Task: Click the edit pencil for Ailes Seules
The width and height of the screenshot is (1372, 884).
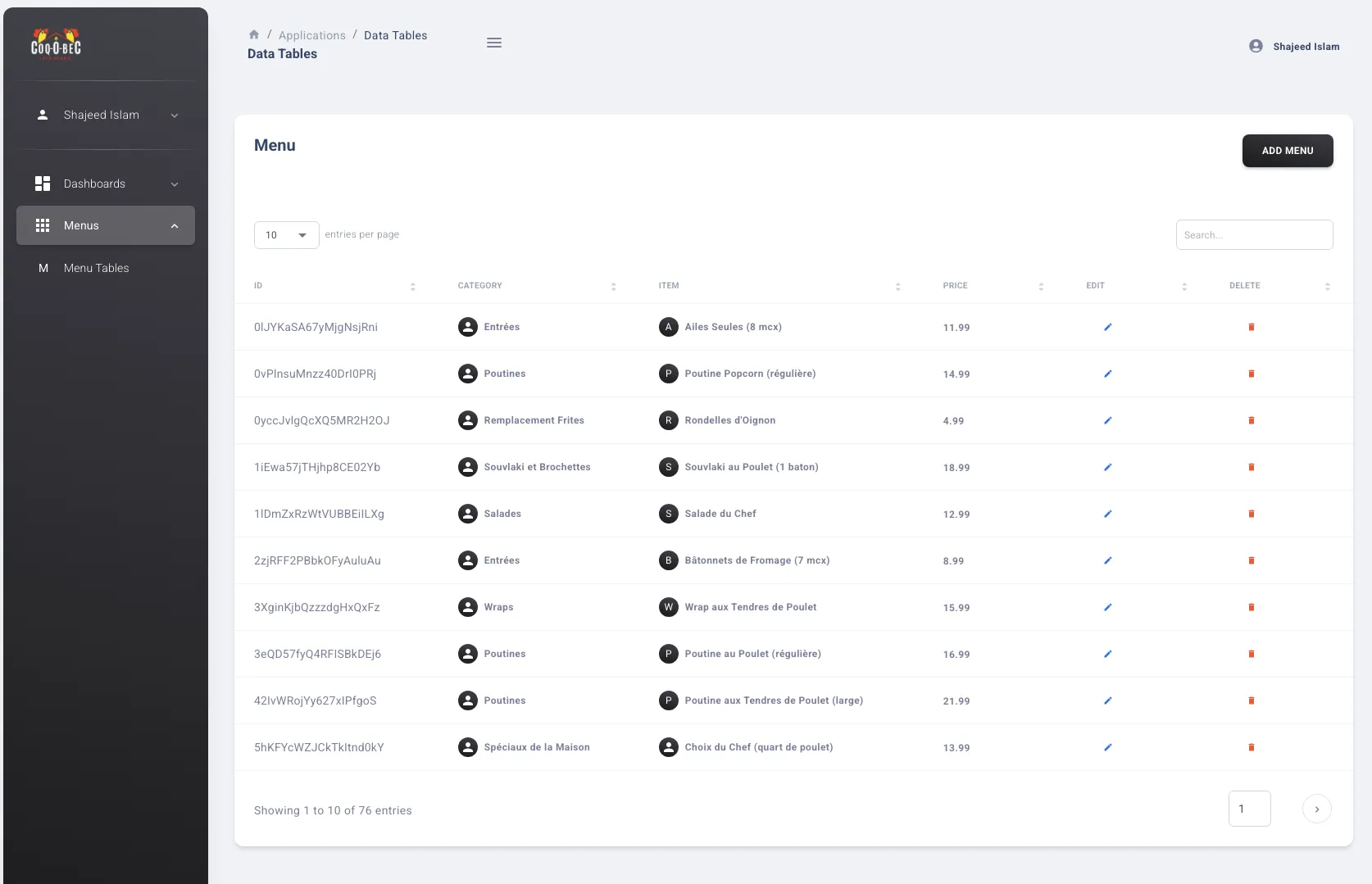Action: tap(1107, 327)
